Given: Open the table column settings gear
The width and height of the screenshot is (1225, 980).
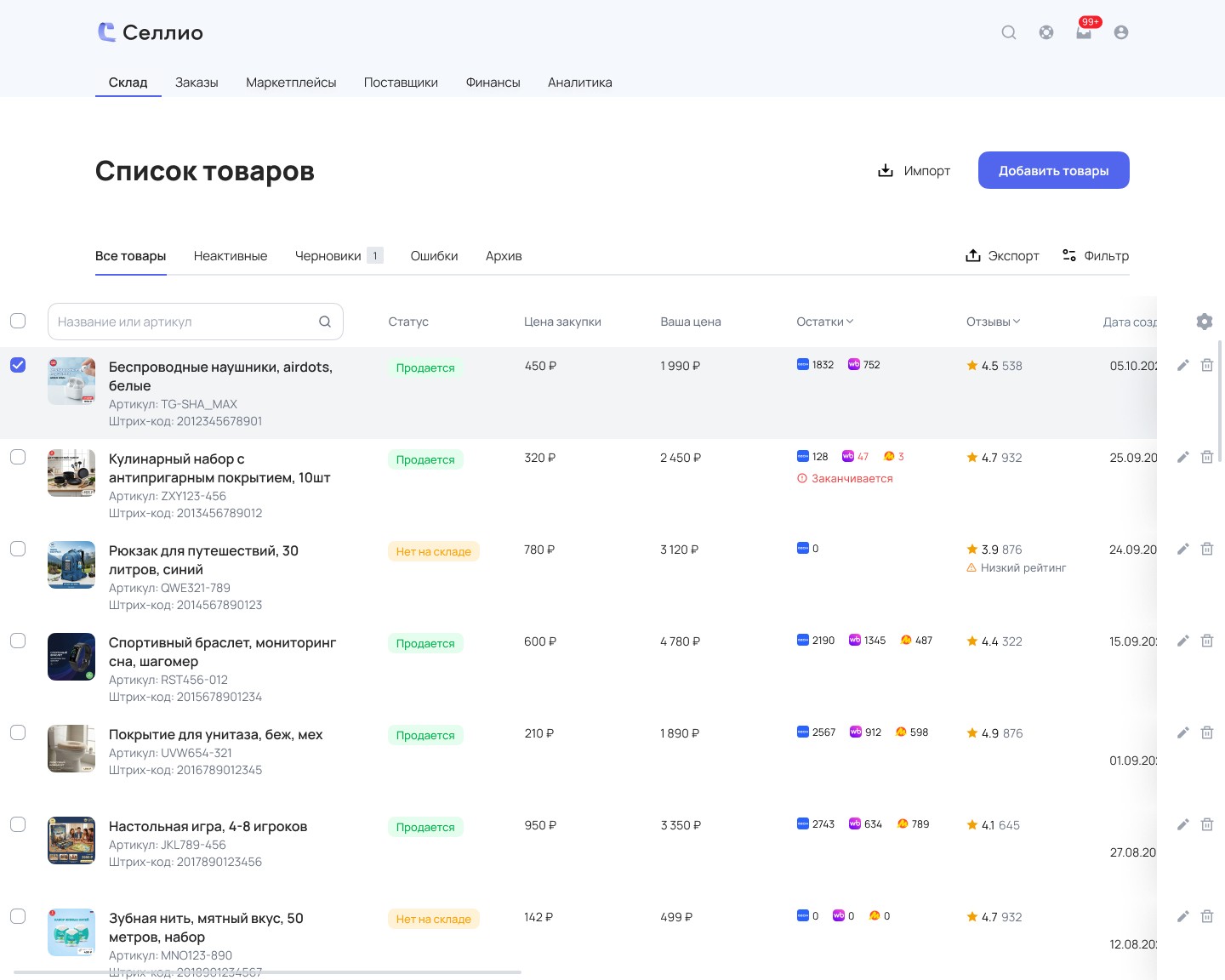Looking at the screenshot, I should [x=1205, y=322].
